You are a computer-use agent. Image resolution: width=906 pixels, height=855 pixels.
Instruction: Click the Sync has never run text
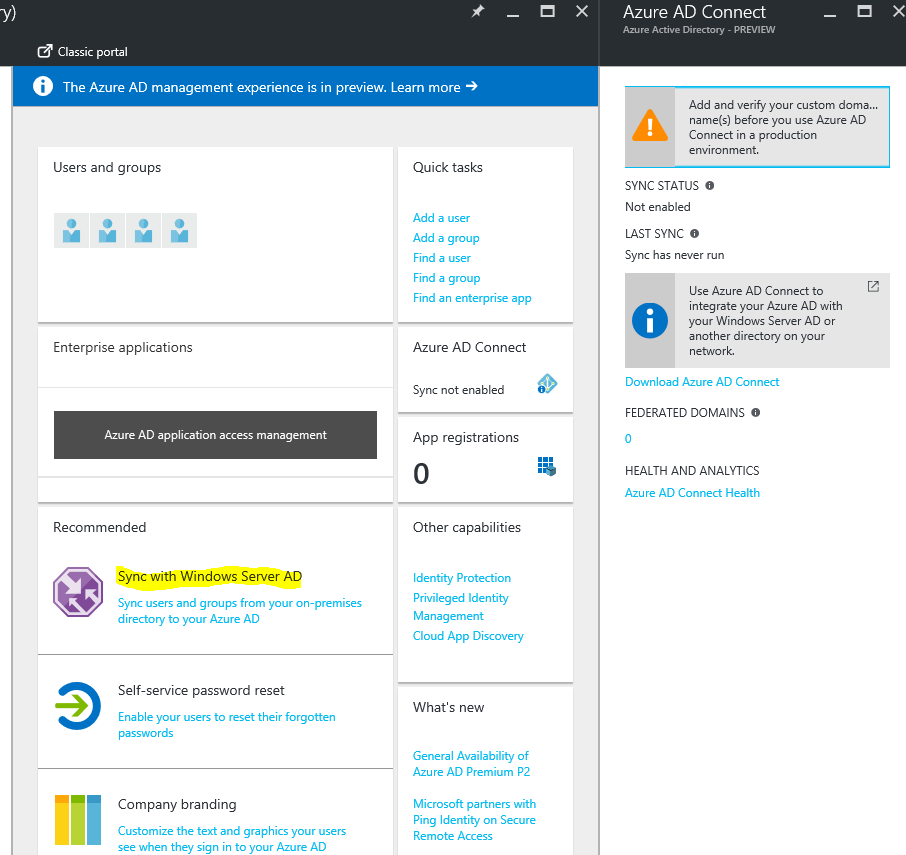coord(674,255)
